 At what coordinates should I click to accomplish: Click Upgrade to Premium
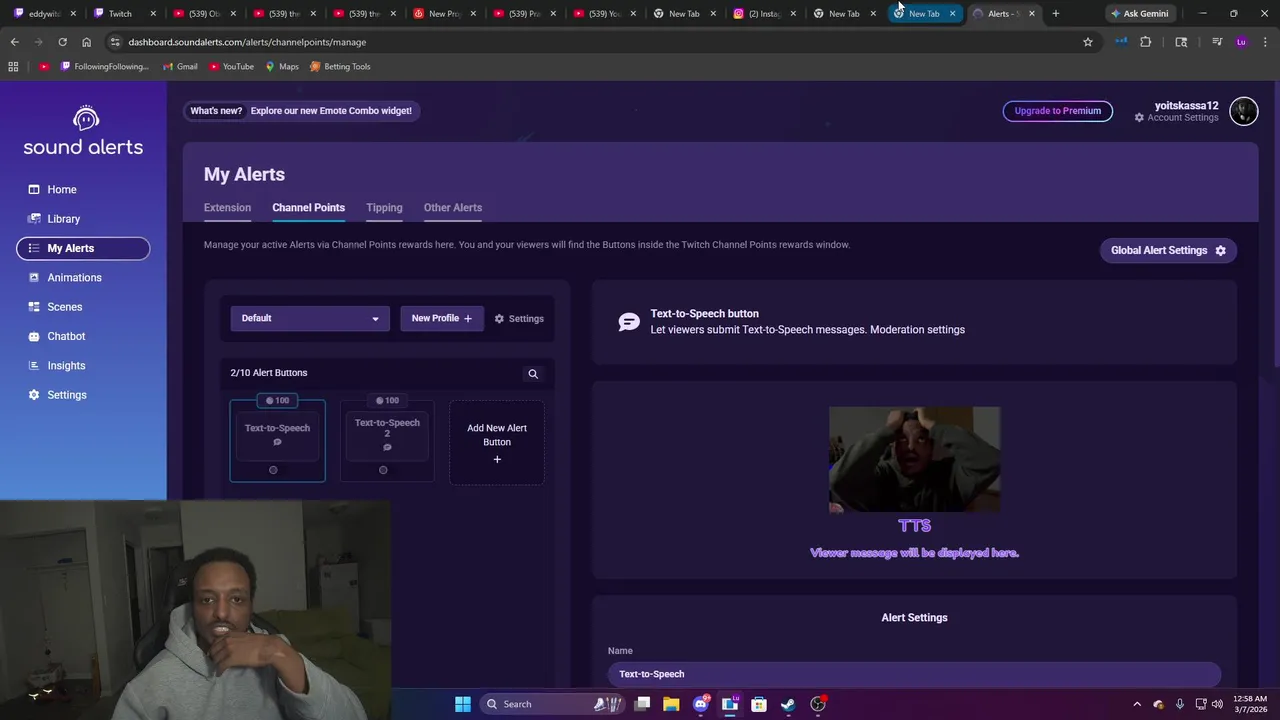tap(1057, 111)
